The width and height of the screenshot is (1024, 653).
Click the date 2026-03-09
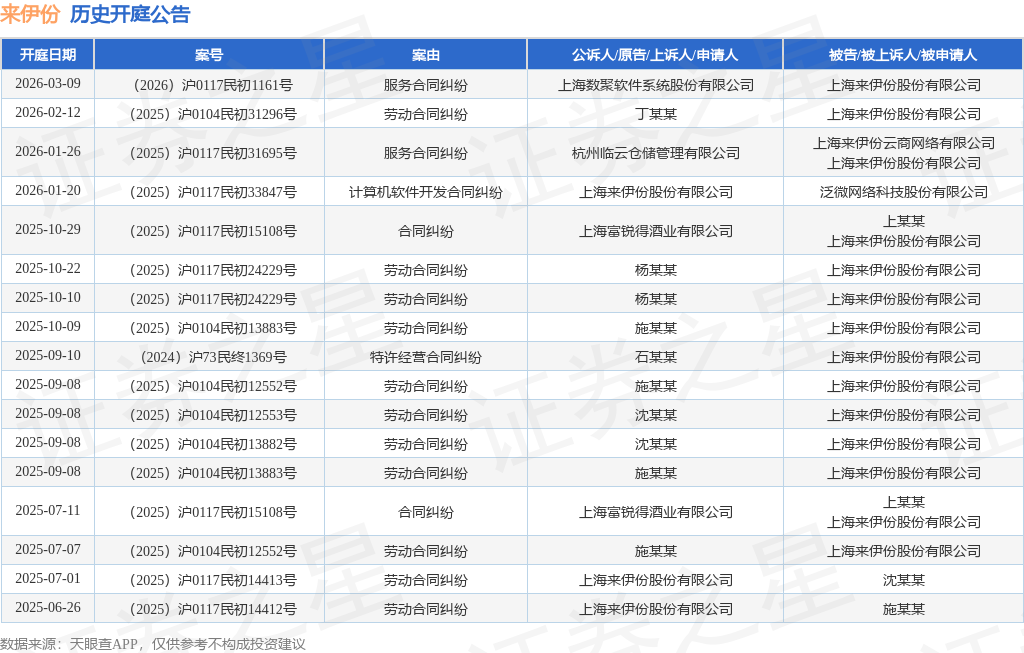pos(48,84)
